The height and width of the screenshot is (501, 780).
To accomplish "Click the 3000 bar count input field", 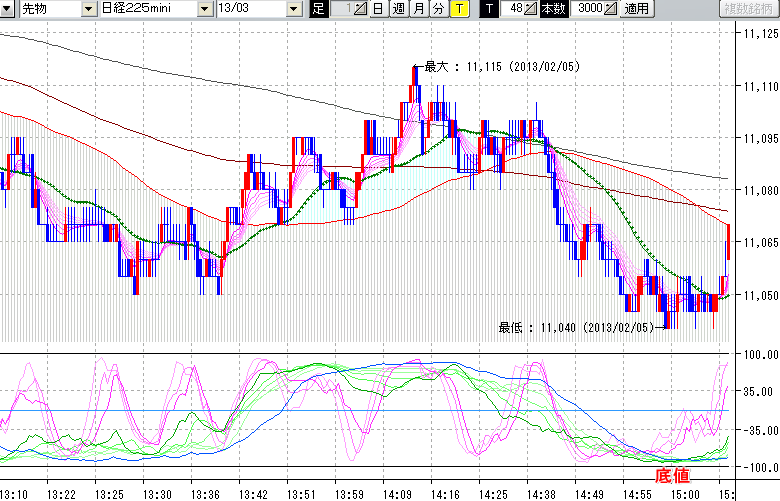I will click(589, 9).
